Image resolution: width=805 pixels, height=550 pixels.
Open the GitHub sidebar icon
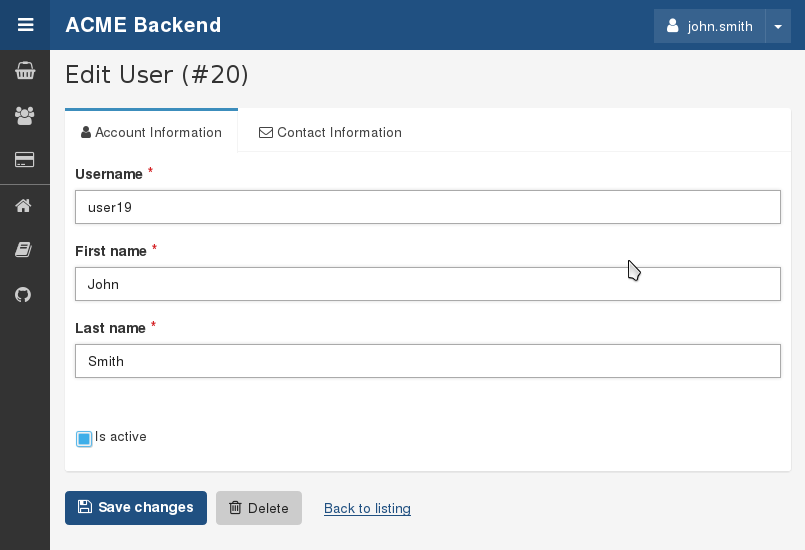[25, 294]
